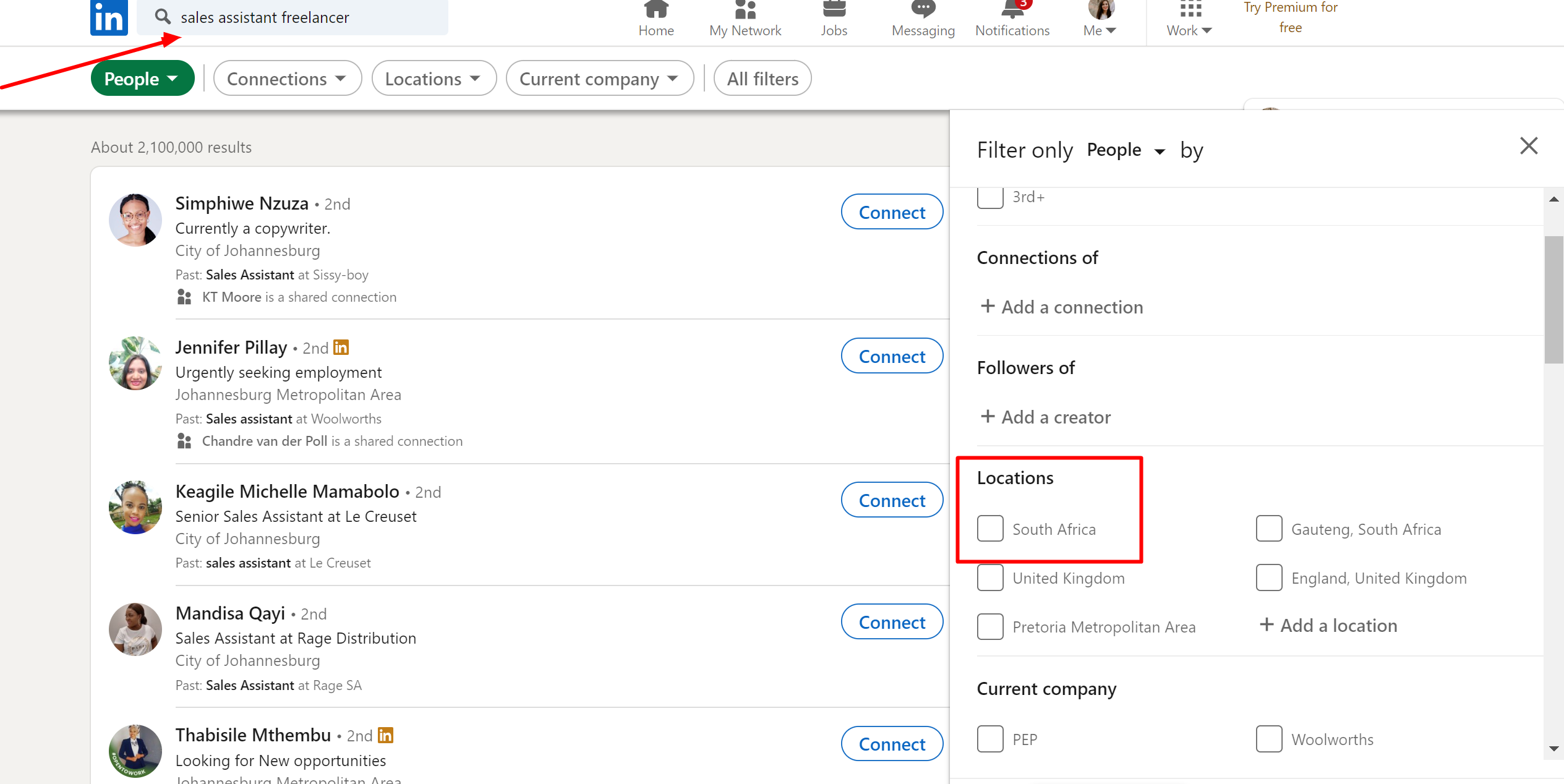Close the filter panel with X

point(1529,146)
